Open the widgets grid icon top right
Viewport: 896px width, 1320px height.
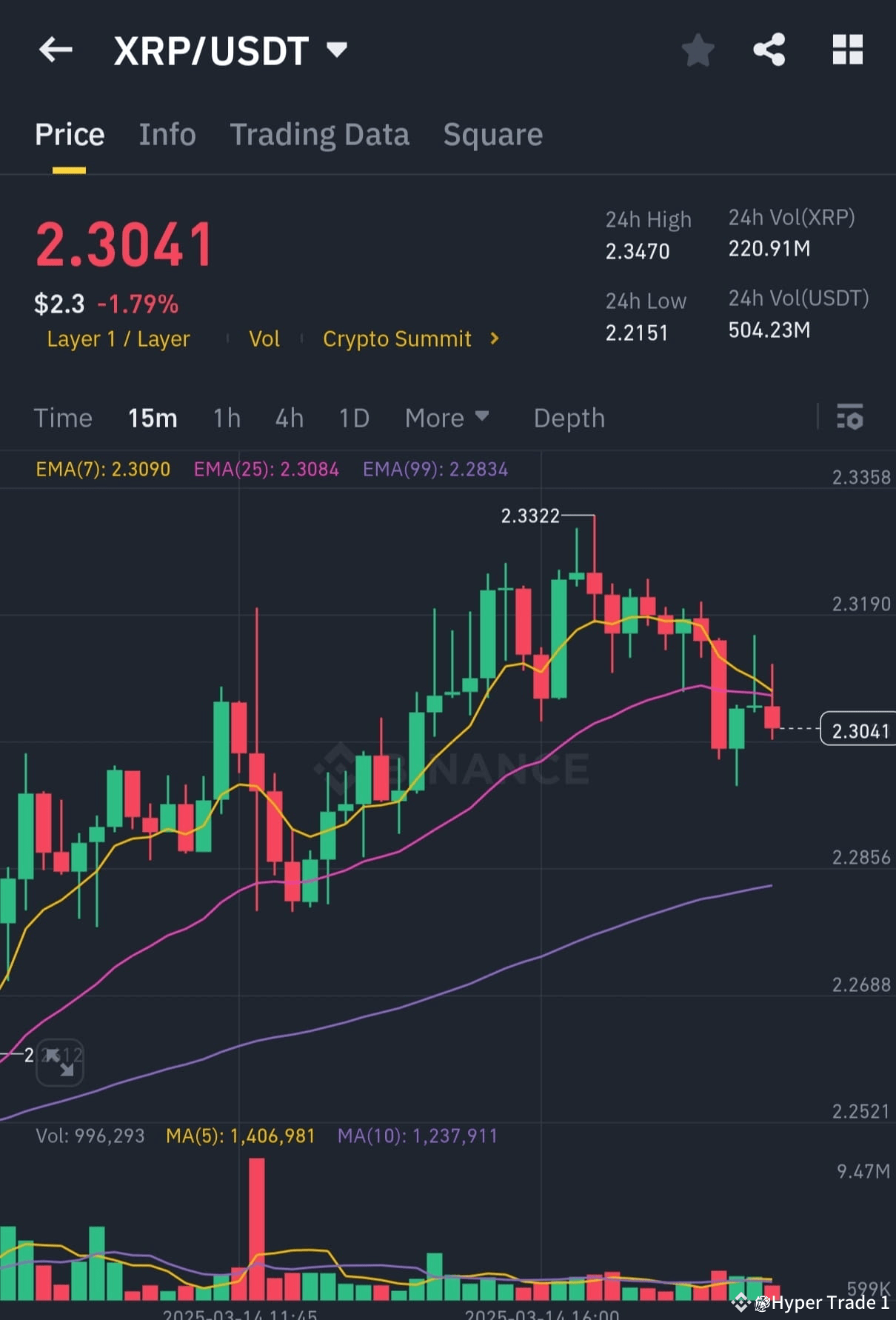tap(847, 50)
